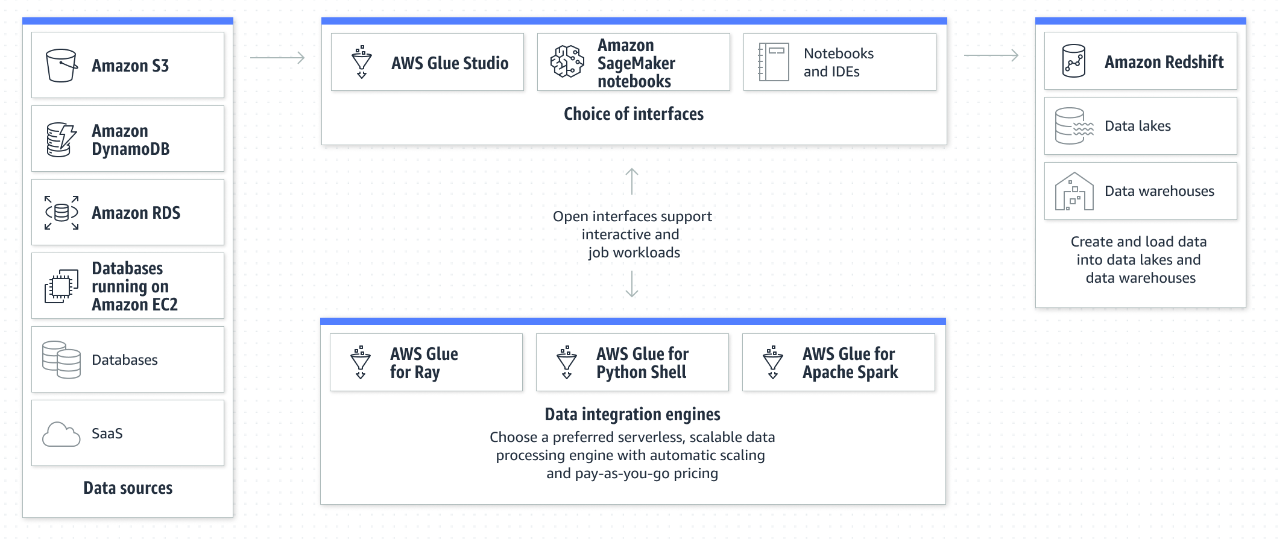Open the Amazon Redshift box label
The width and height of the screenshot is (1278, 539).
(x=1164, y=62)
